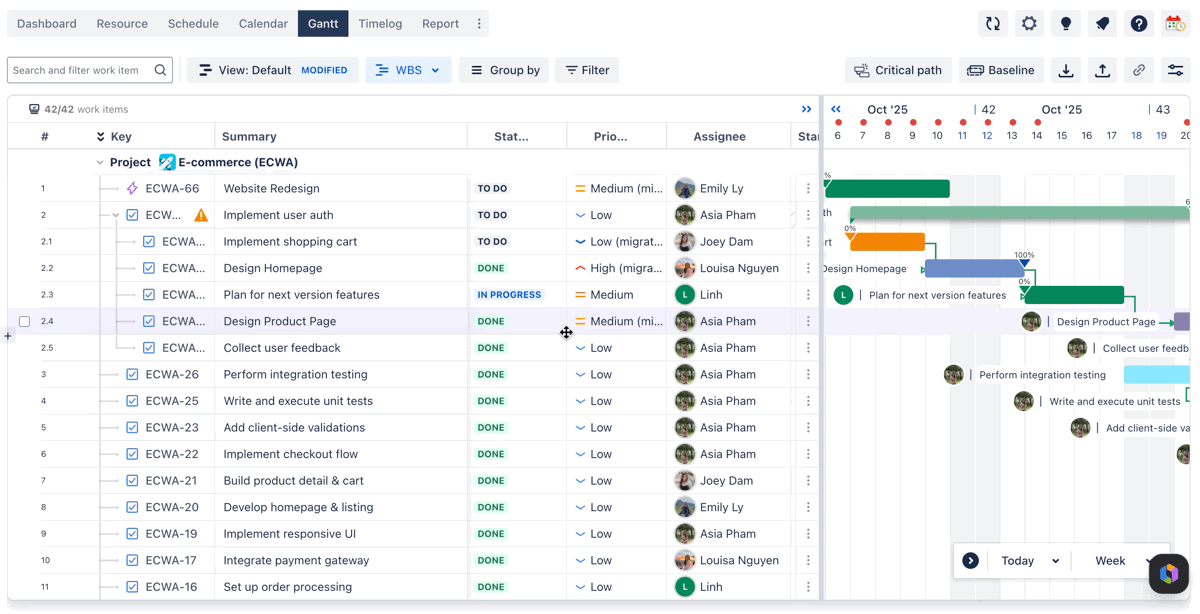Open the help question mark icon

point(1139,24)
